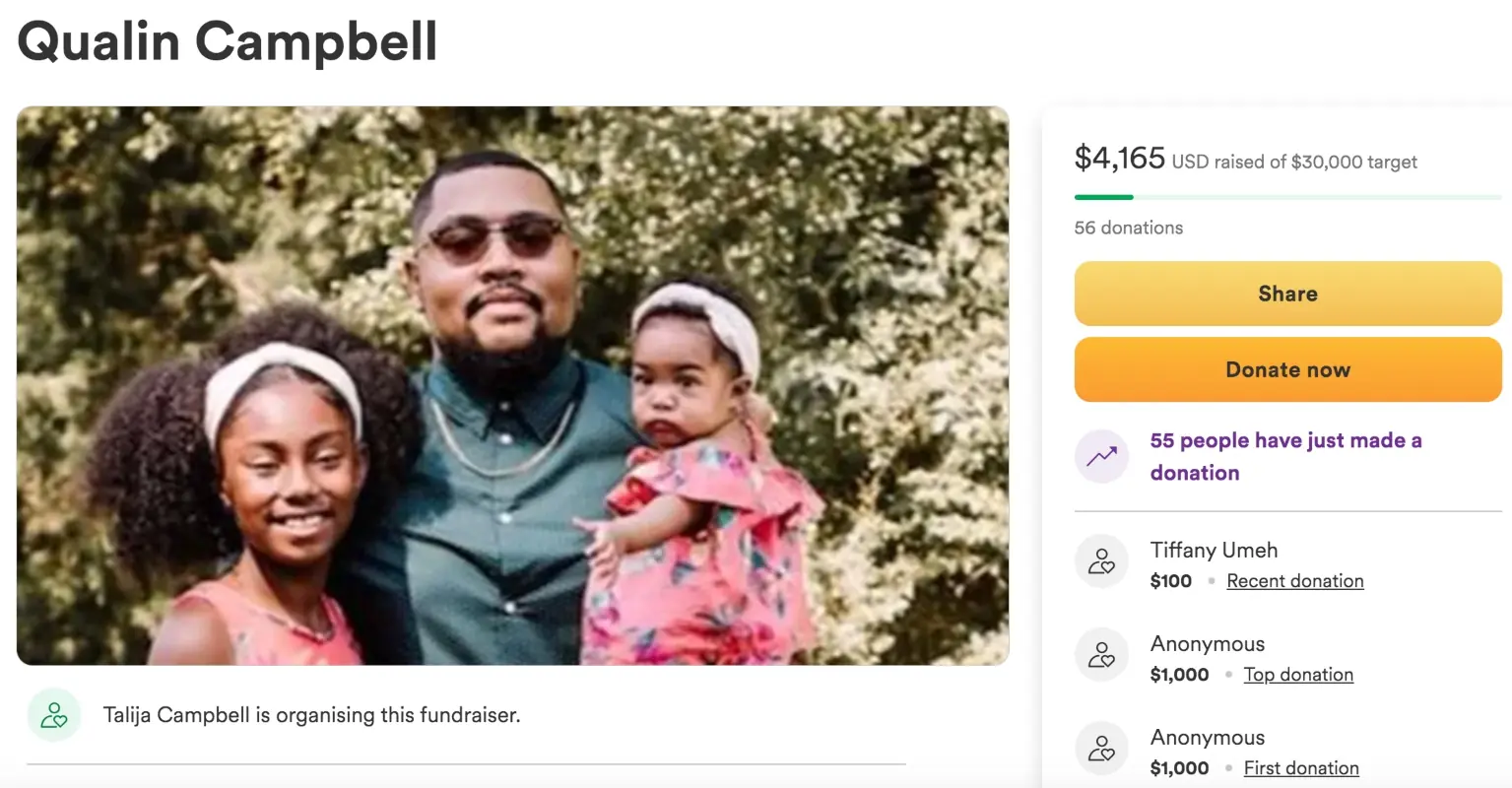Click the "55 people have just made a donation" text

click(x=1284, y=456)
